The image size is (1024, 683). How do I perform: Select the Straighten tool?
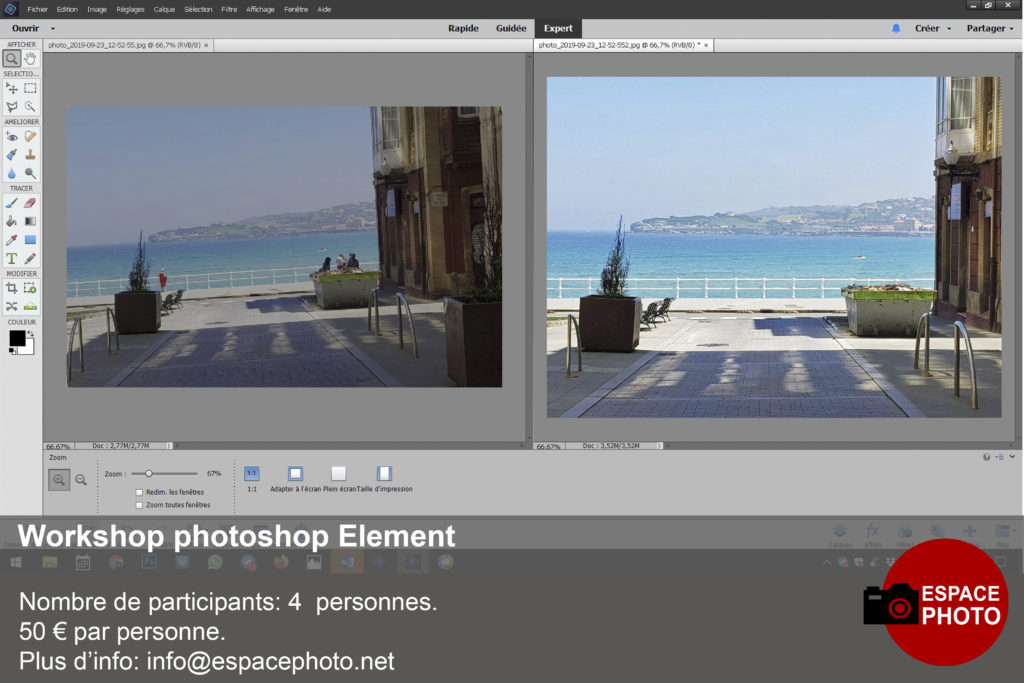[30, 306]
